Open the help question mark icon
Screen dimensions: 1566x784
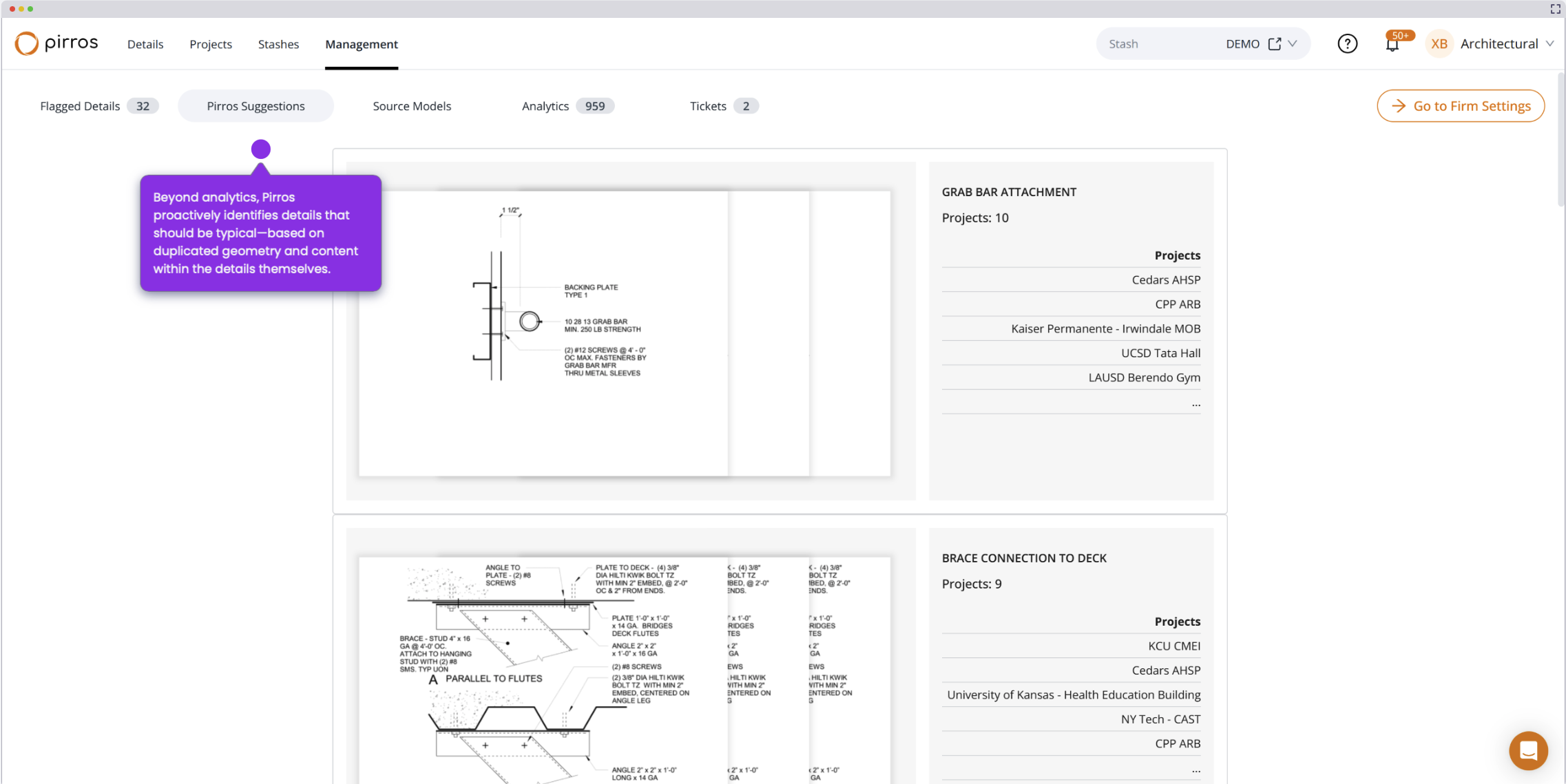click(1347, 44)
